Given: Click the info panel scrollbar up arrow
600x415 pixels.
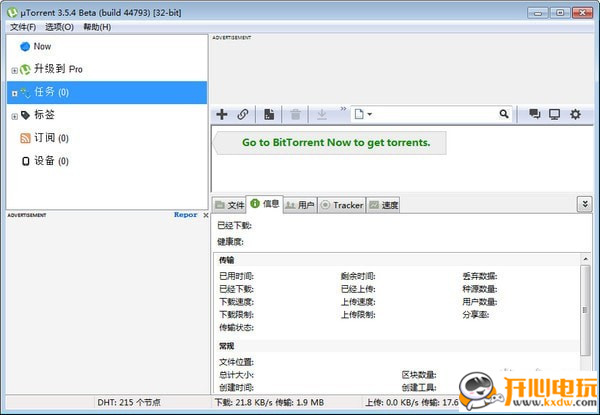Looking at the screenshot, I should click(x=585, y=259).
